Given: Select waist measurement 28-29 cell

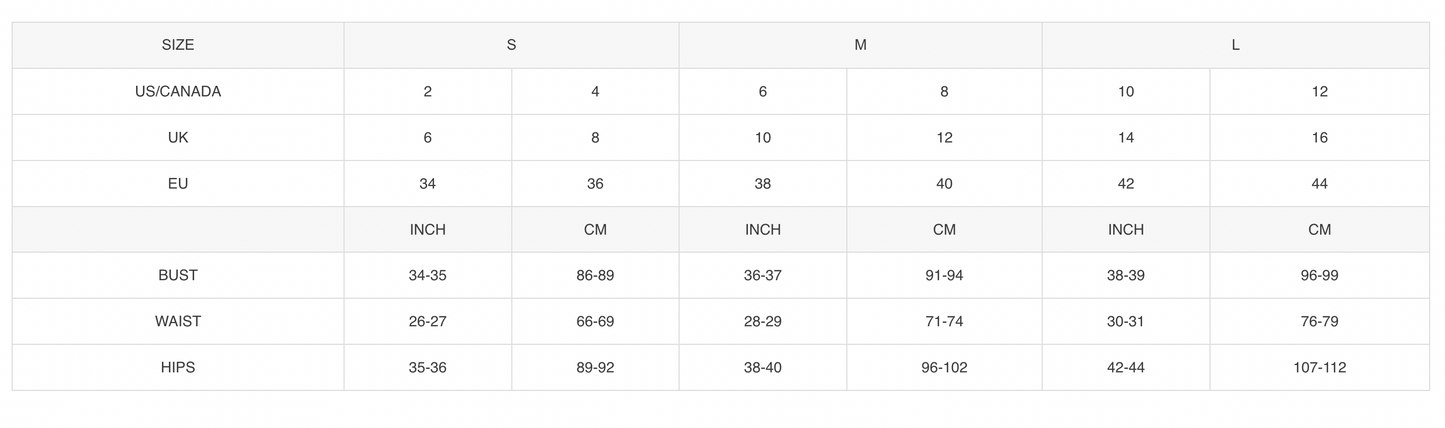Looking at the screenshot, I should tap(762, 321).
